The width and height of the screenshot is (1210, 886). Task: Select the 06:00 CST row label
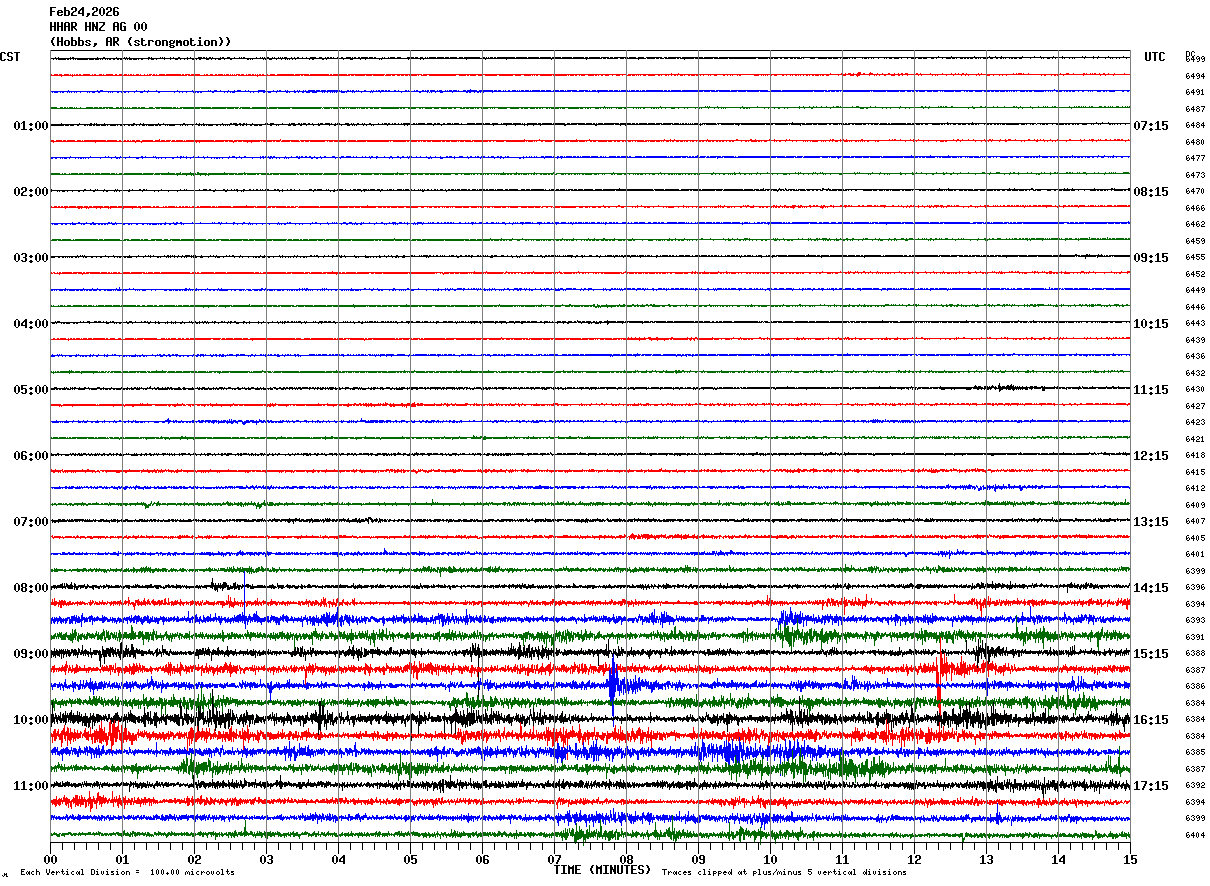[30, 456]
